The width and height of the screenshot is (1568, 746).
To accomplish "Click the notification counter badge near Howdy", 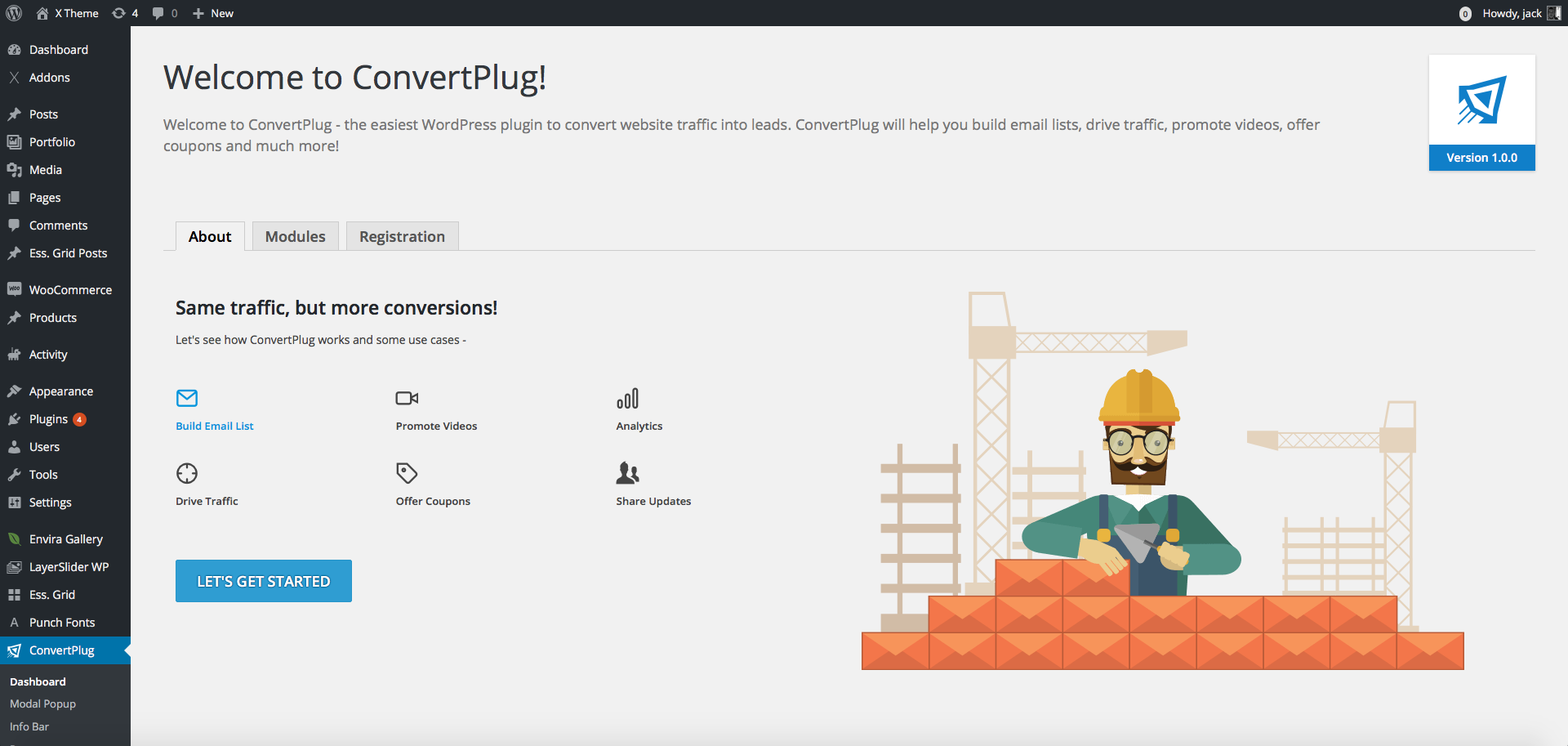I will pos(1465,14).
